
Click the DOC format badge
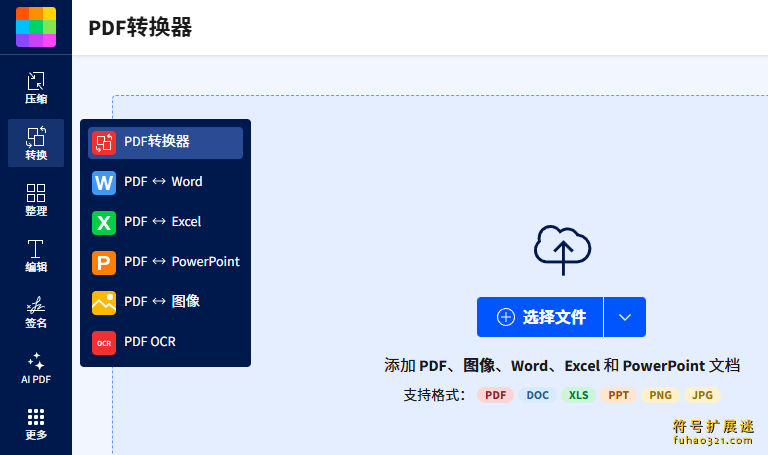pos(537,395)
